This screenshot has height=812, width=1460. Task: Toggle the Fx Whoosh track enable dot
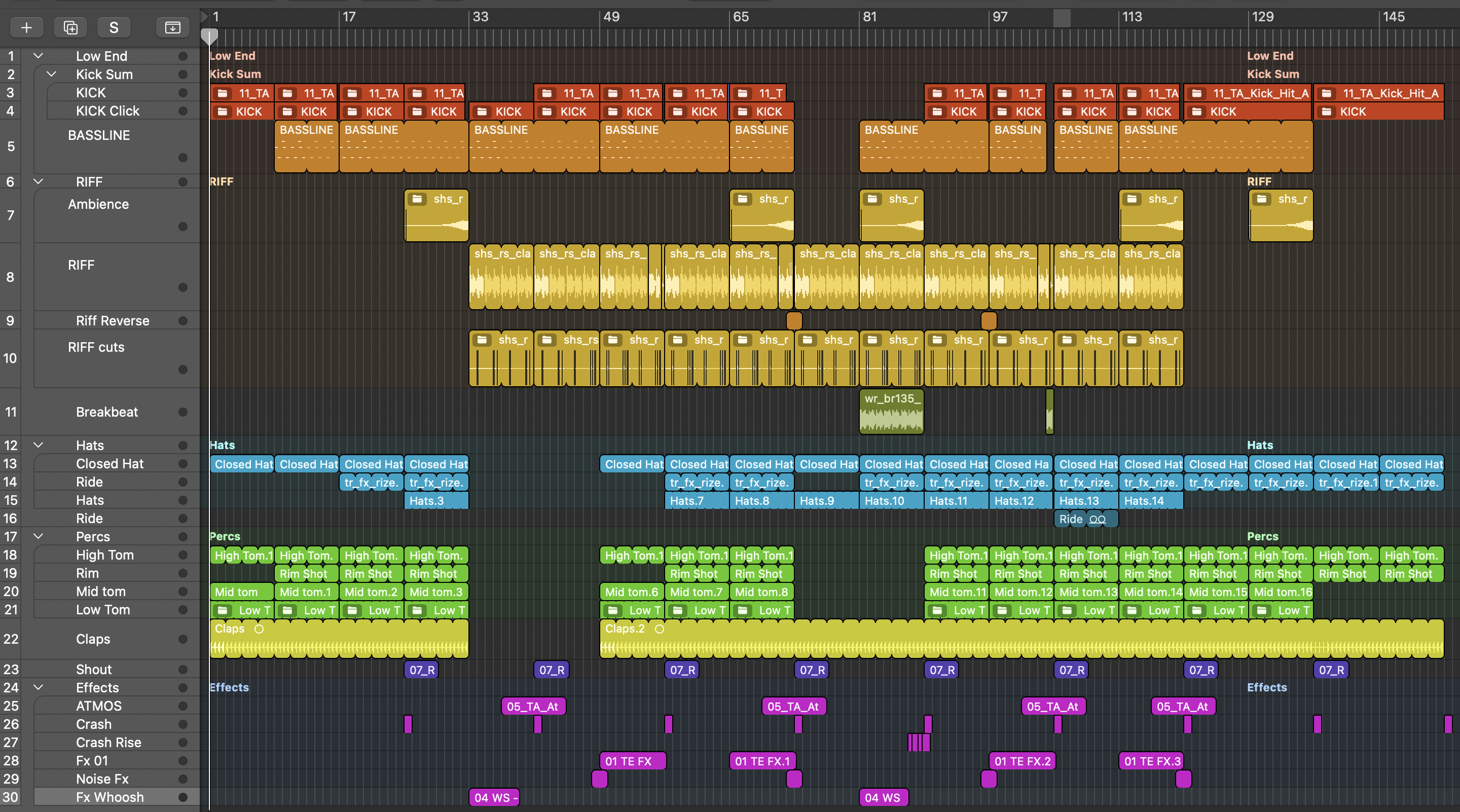click(182, 797)
